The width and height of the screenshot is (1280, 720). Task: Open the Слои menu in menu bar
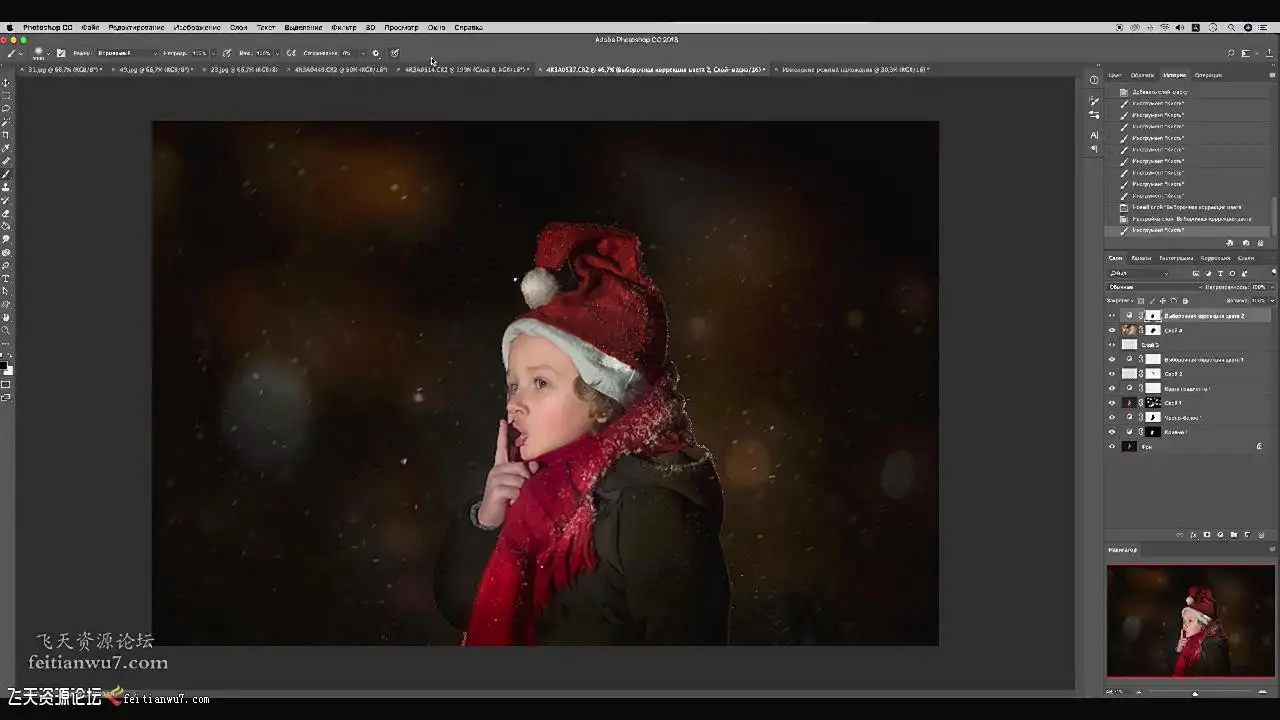(238, 28)
